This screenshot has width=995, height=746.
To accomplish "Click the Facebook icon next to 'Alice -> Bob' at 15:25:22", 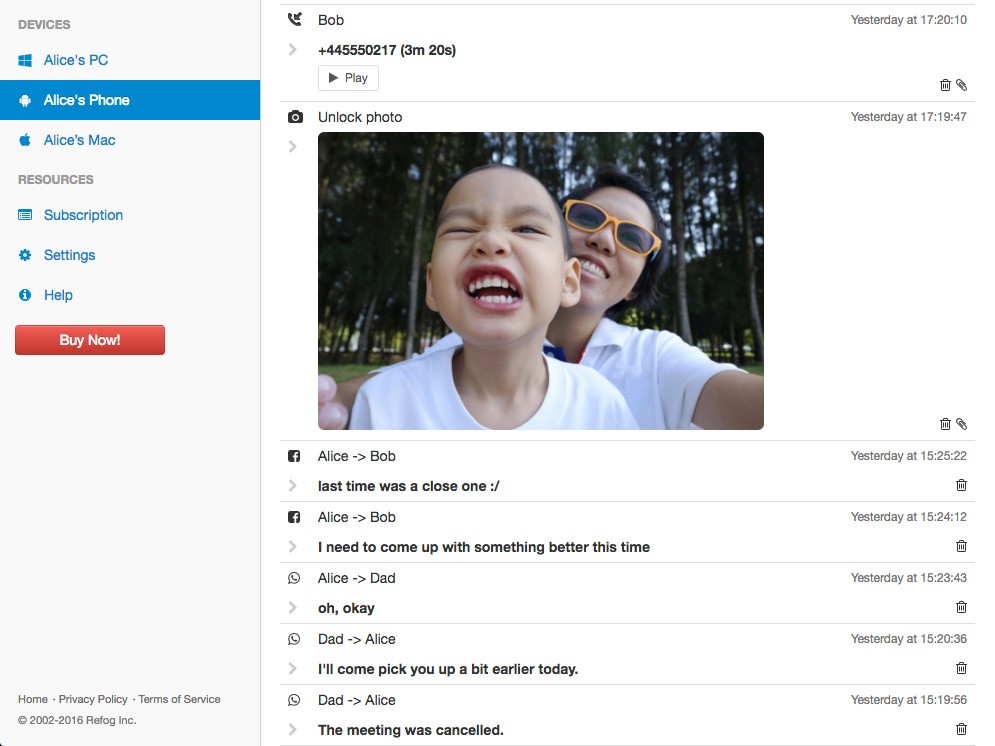I will 294,456.
